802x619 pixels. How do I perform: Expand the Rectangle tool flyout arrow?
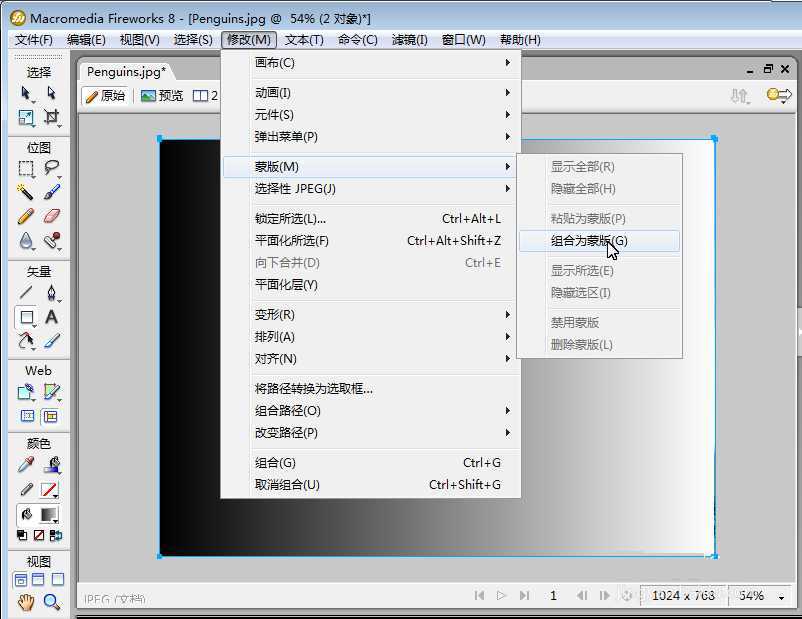pyautogui.click(x=35, y=324)
